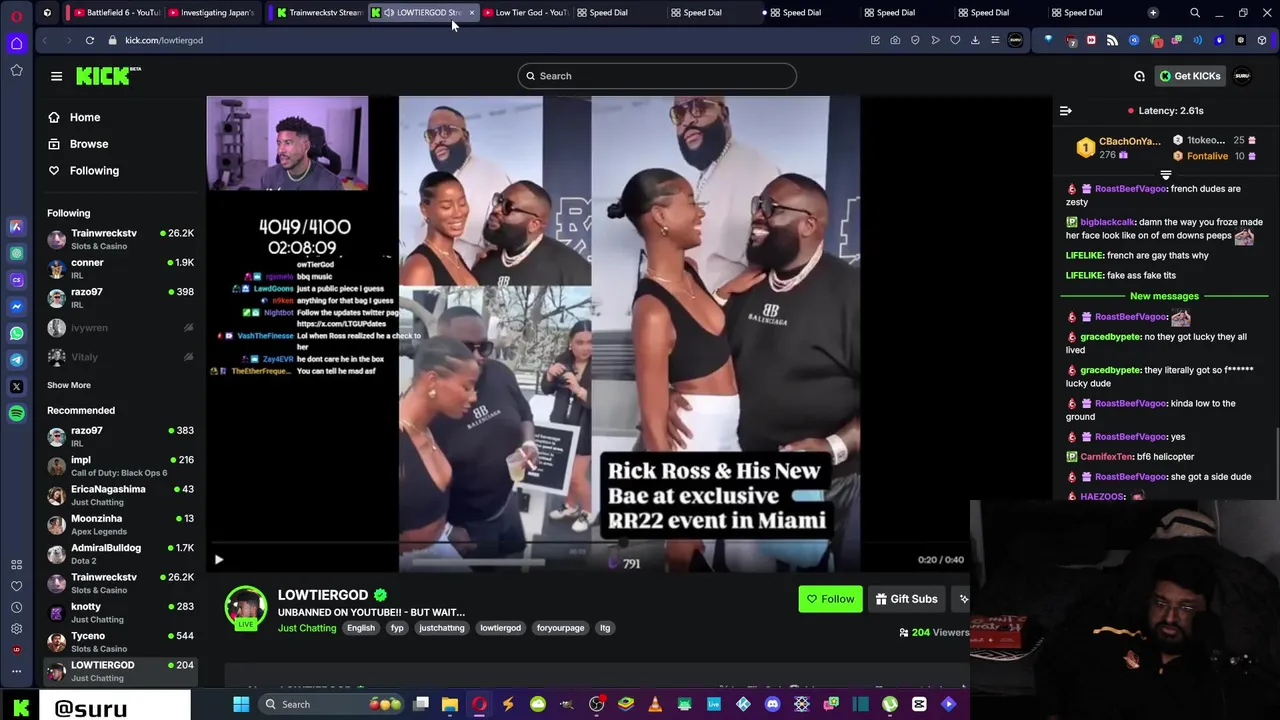Click the fyp tag
The image size is (1280, 720).
pos(397,628)
